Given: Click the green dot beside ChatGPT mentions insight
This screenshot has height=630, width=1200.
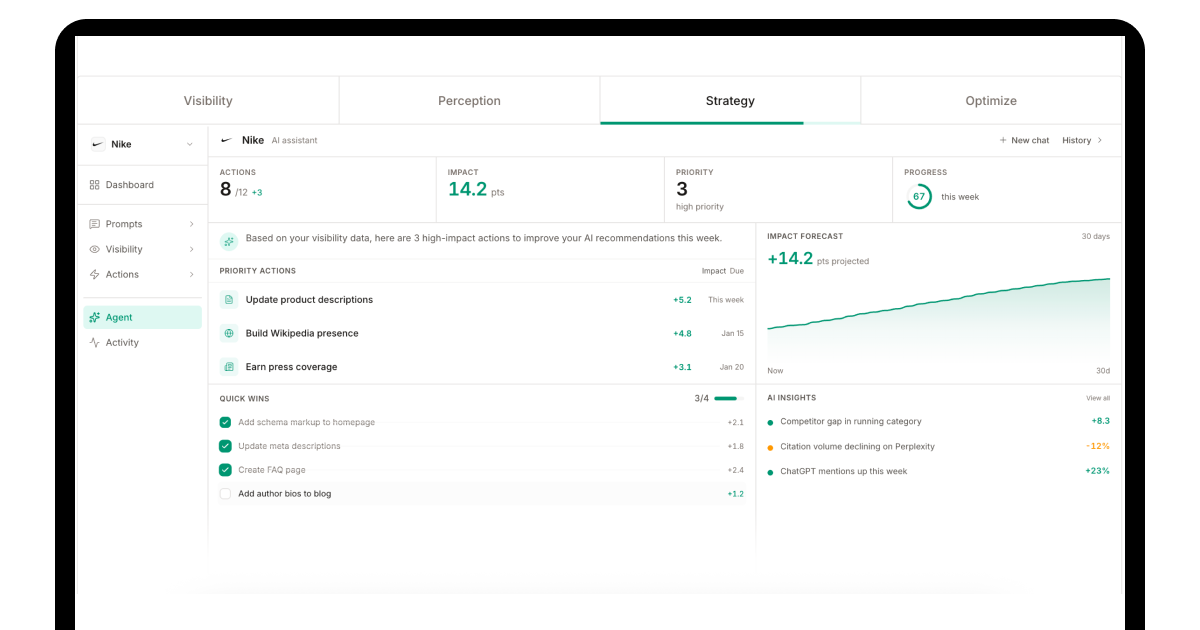Looking at the screenshot, I should 770,472.
